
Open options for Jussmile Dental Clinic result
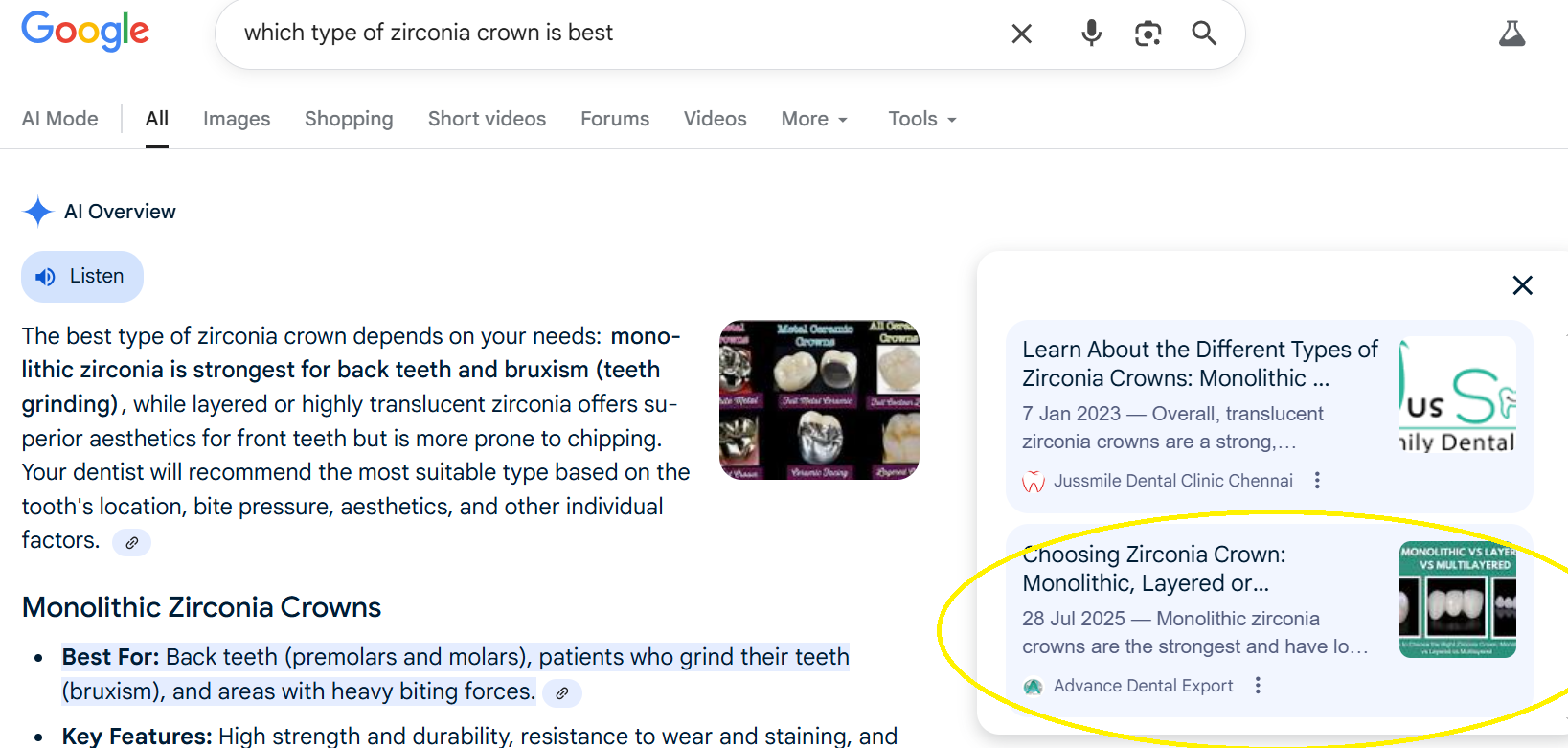(1317, 481)
